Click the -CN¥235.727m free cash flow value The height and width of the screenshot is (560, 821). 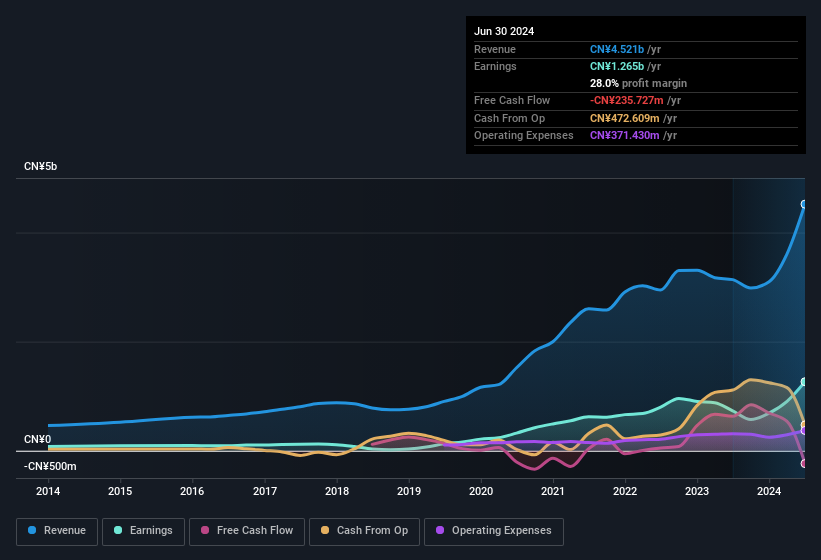(627, 100)
